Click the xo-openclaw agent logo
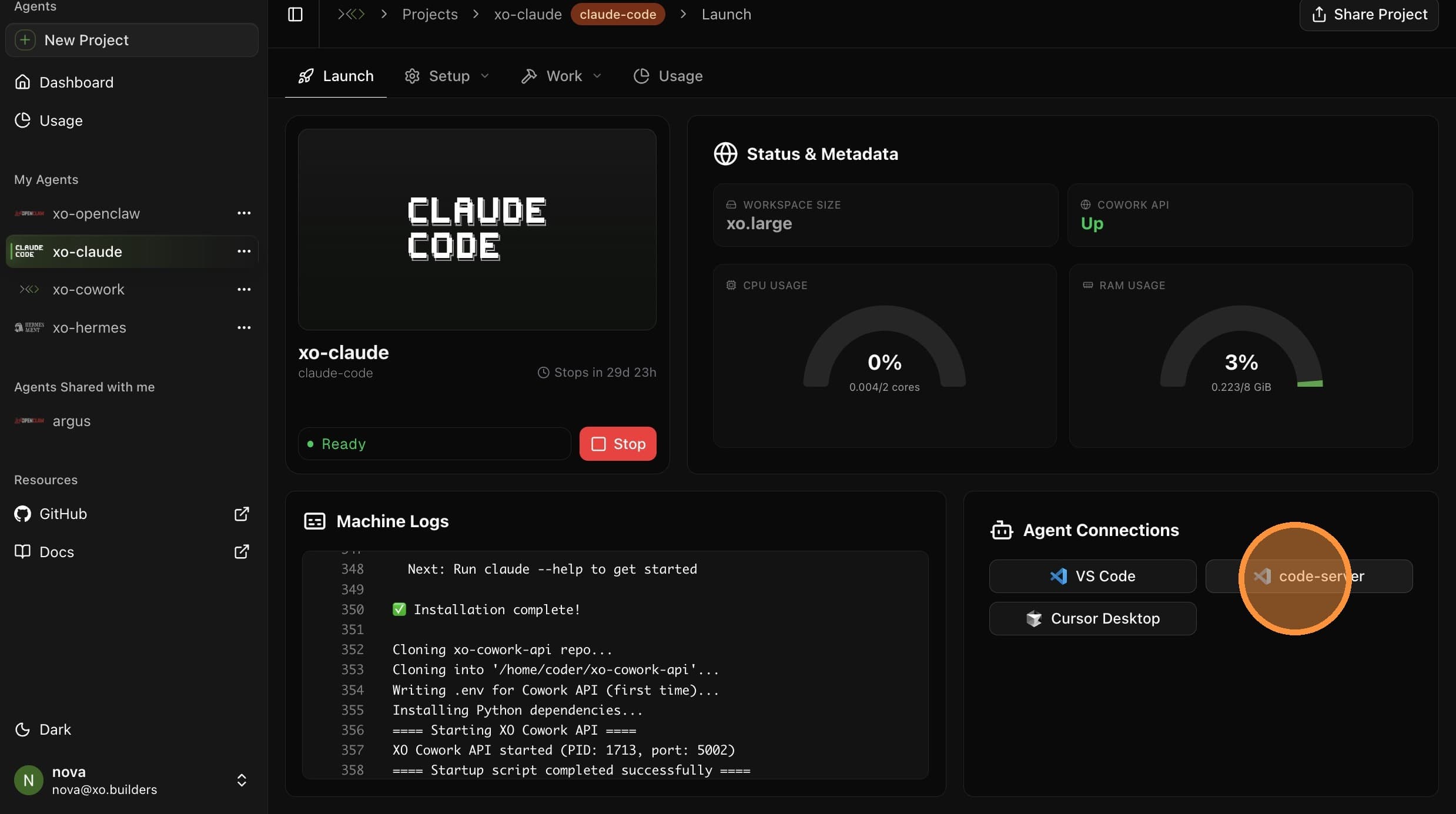The width and height of the screenshot is (1456, 814). [x=29, y=213]
